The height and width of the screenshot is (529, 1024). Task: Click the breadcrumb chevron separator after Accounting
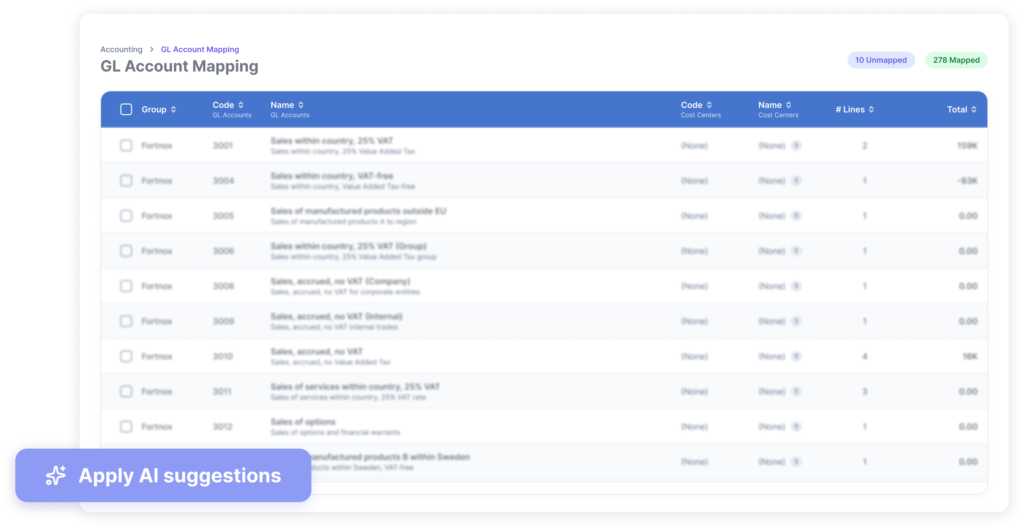[x=152, y=50]
